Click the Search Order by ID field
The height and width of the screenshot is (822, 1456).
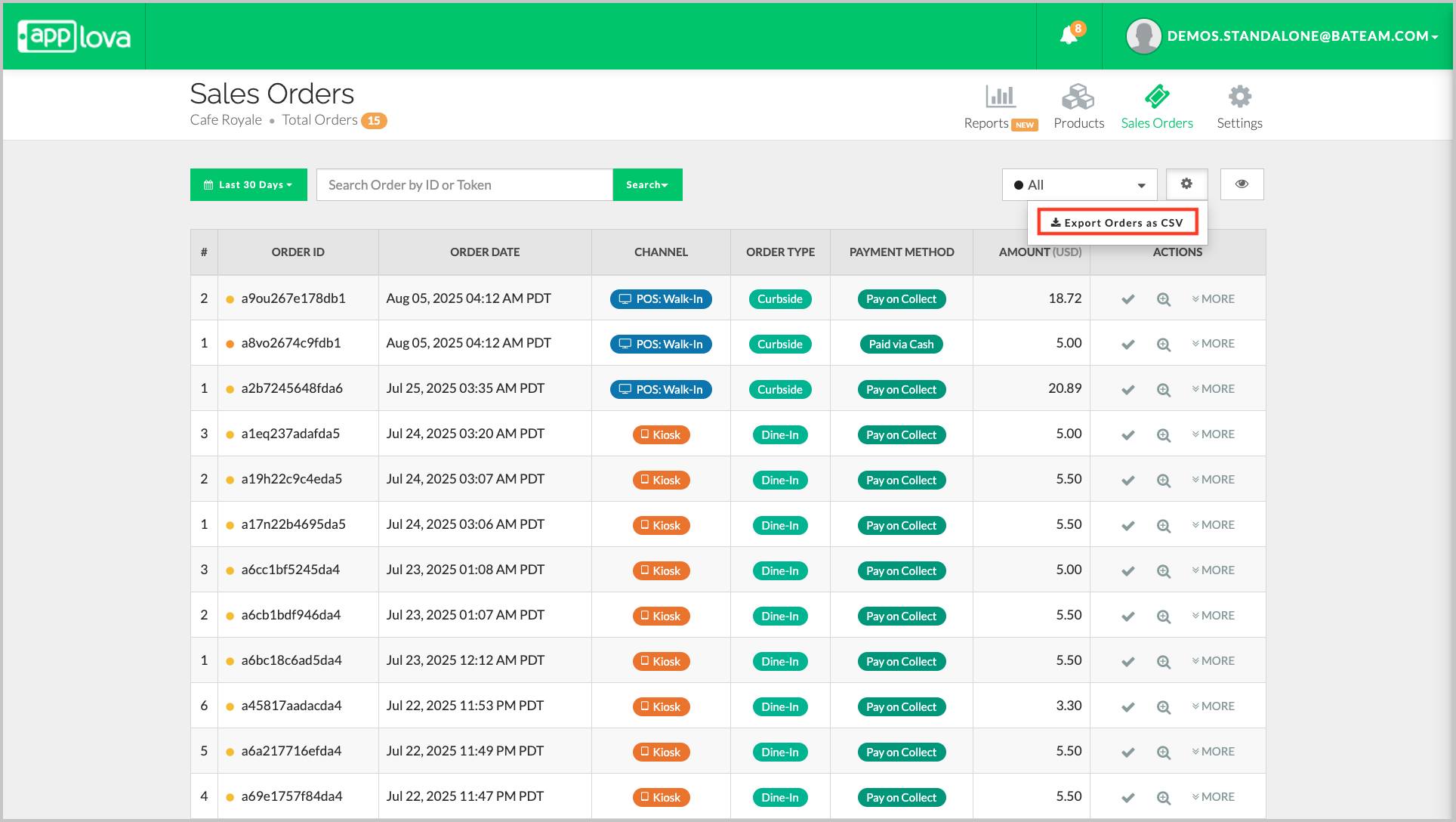tap(464, 185)
